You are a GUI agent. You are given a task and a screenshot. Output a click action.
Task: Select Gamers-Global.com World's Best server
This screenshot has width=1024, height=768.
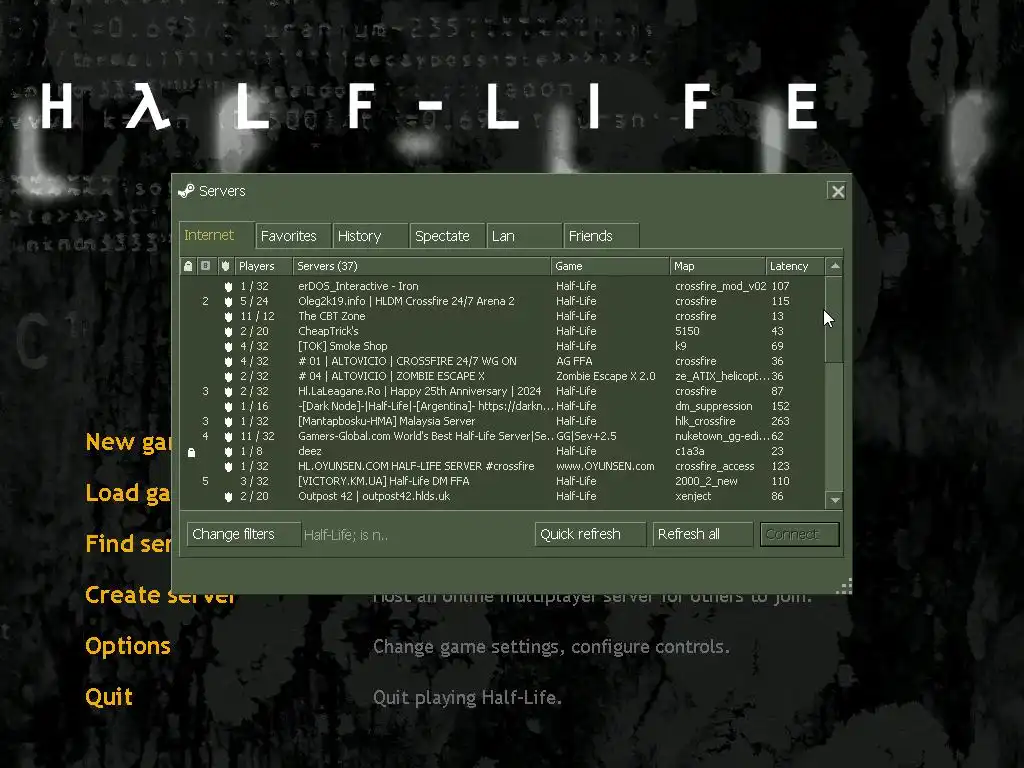(502, 437)
